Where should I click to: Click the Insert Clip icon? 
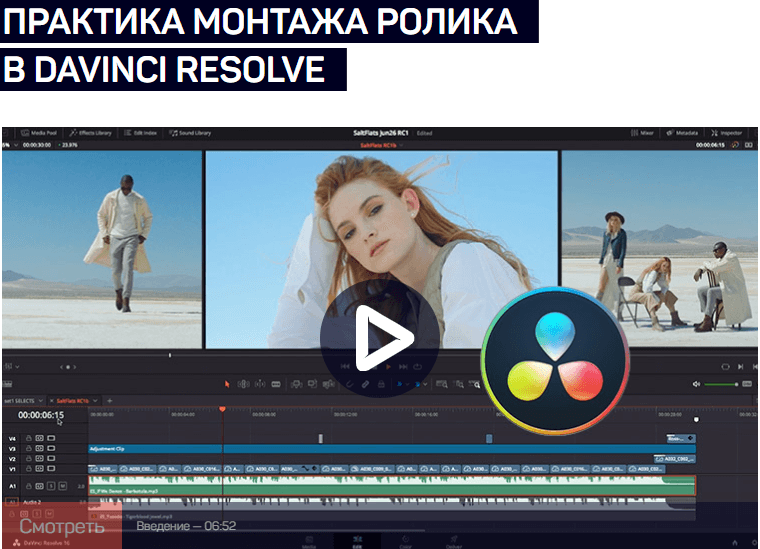click(296, 384)
